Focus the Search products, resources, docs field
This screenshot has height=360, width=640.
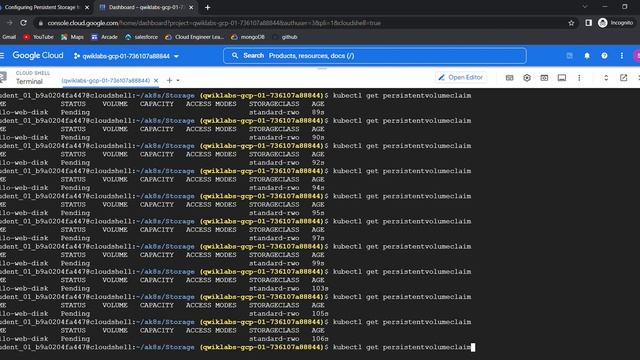(x=374, y=56)
